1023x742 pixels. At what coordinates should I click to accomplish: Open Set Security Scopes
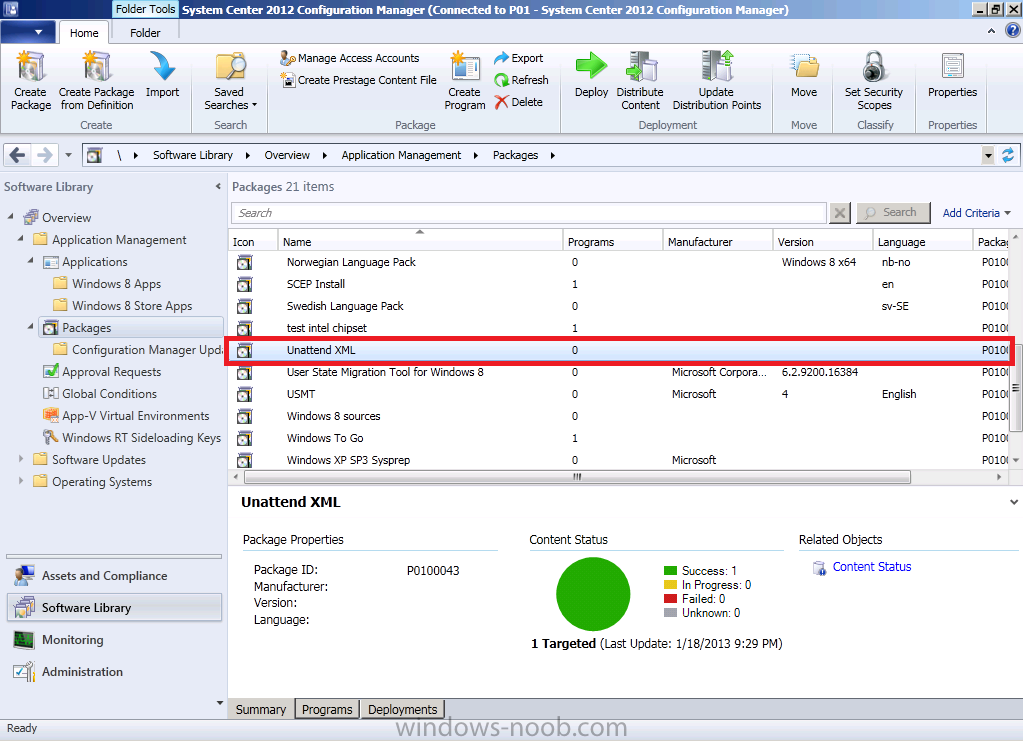(x=874, y=82)
